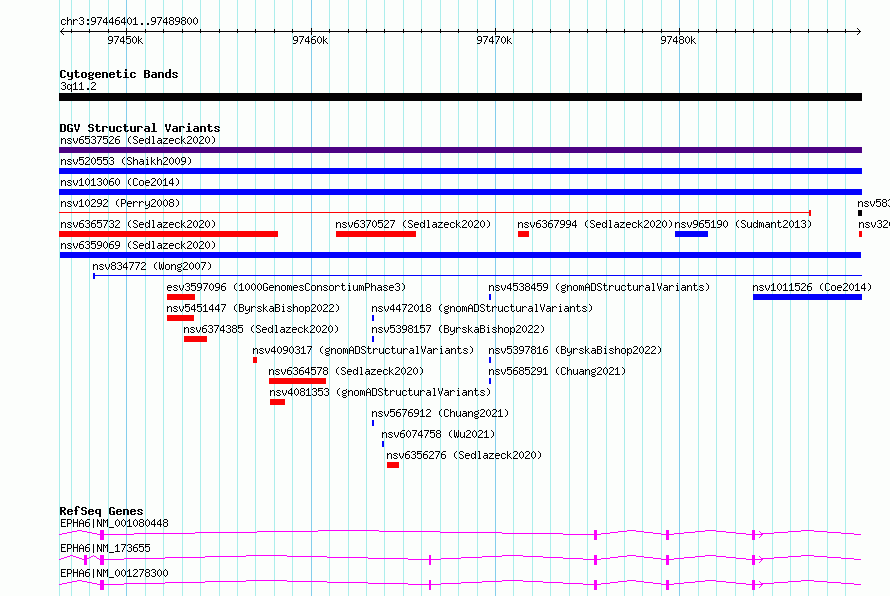Select the Cytogenetic Bands track title

tap(119, 74)
